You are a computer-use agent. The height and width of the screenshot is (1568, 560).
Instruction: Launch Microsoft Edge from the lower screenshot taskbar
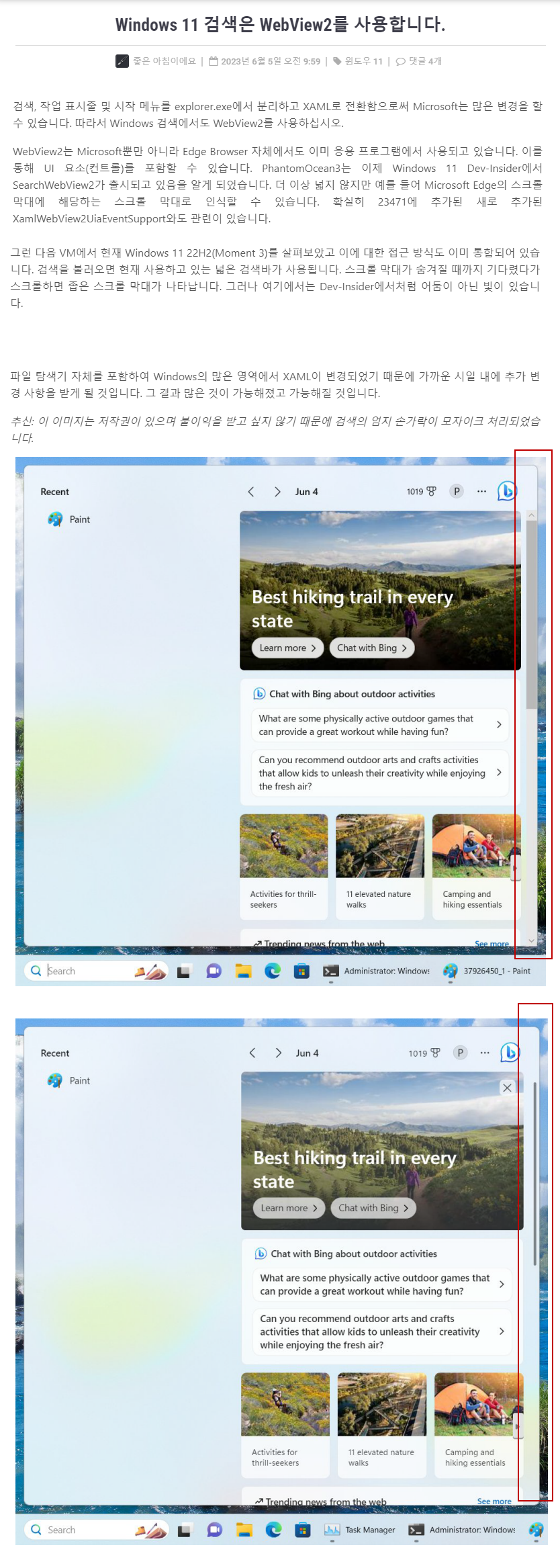point(274,1530)
